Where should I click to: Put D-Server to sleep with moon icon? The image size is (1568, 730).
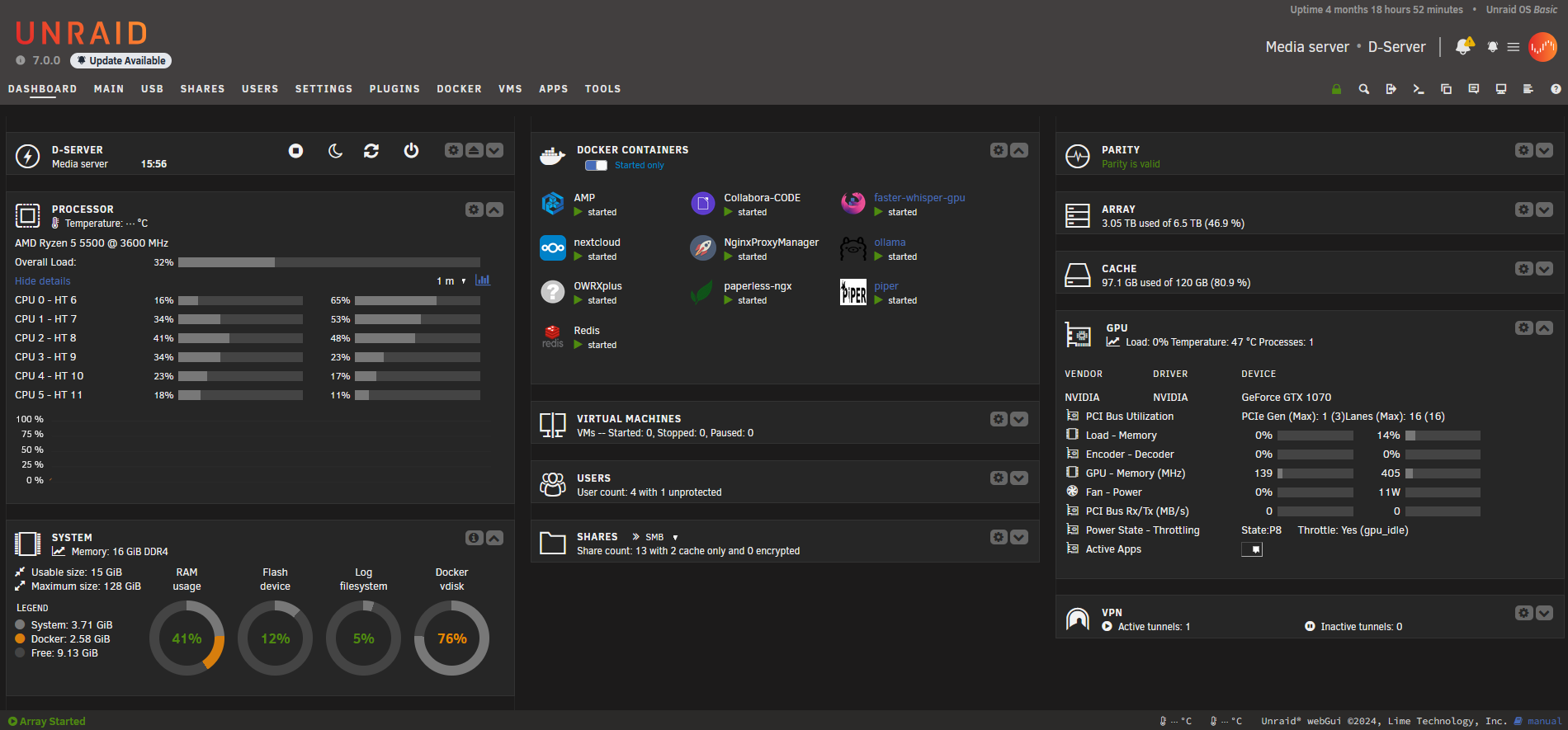tap(335, 150)
